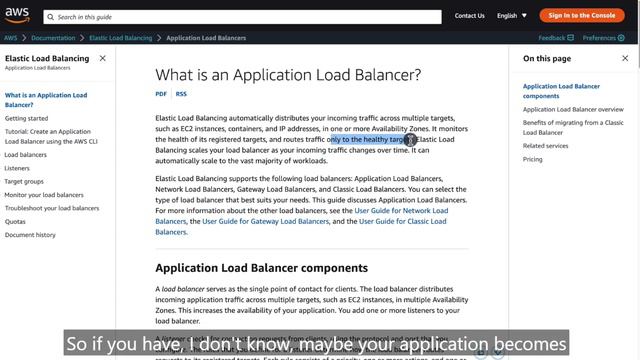Open Tutorial: Create an Application Load Balancer item
This screenshot has height=360, width=640.
click(x=51, y=137)
